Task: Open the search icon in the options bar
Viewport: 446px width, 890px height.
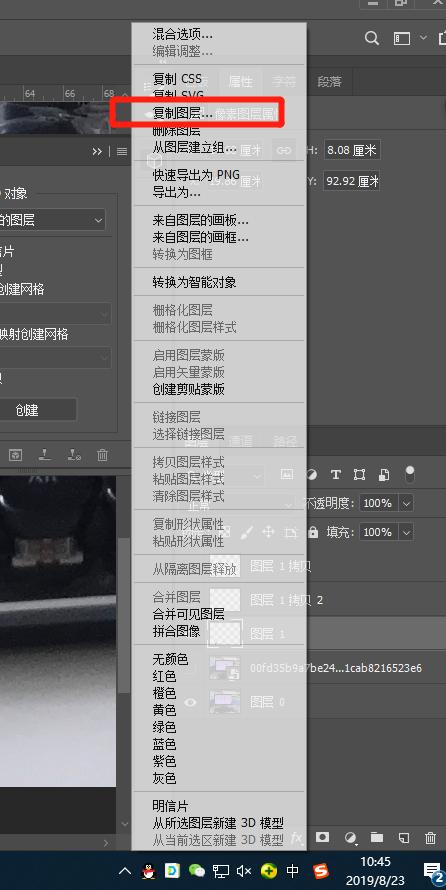Action: (372, 39)
